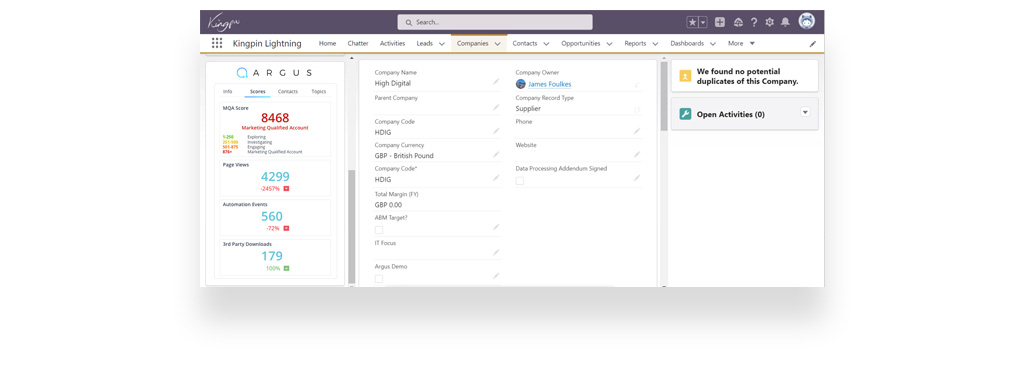
Task: Open the Companies tab chevron menu
Action: coord(497,44)
